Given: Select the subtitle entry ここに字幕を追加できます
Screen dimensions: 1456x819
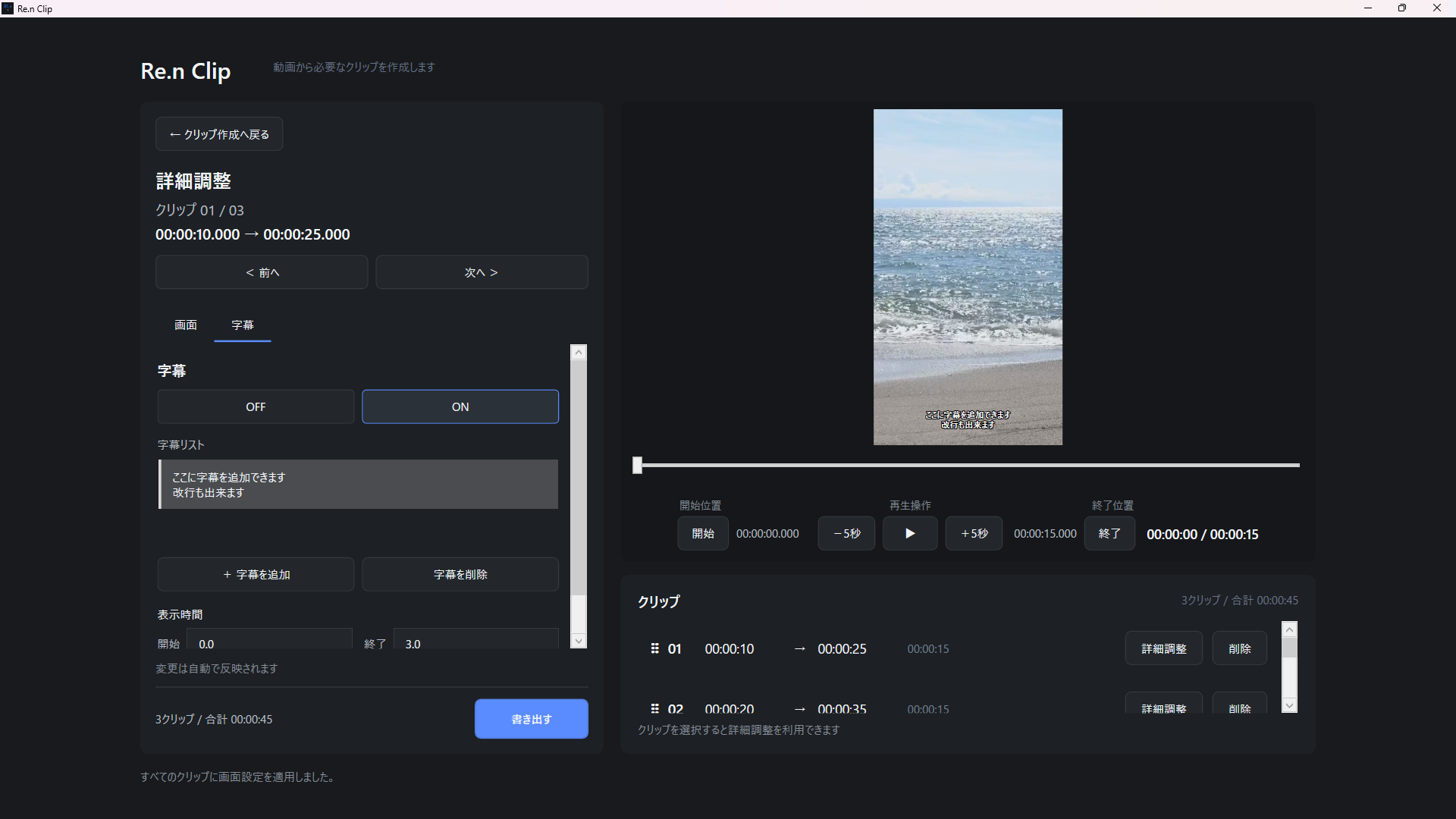Looking at the screenshot, I should tap(358, 485).
